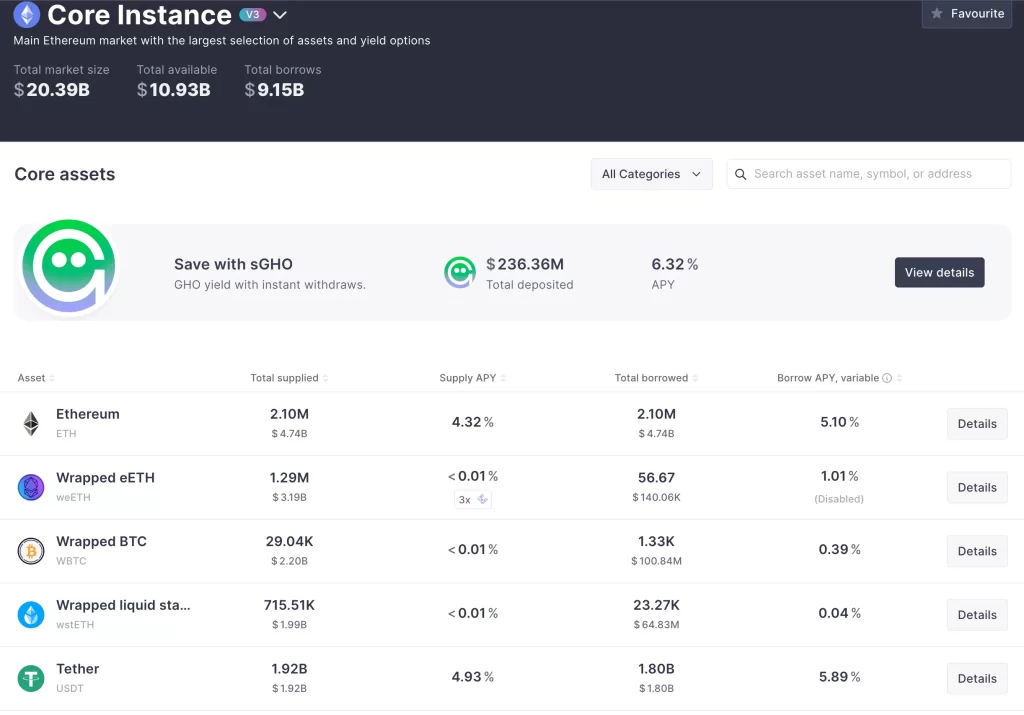Screen dimensions: 1024x715
Task: Click Tether Borrow APY 5.89%
Action: point(839,676)
